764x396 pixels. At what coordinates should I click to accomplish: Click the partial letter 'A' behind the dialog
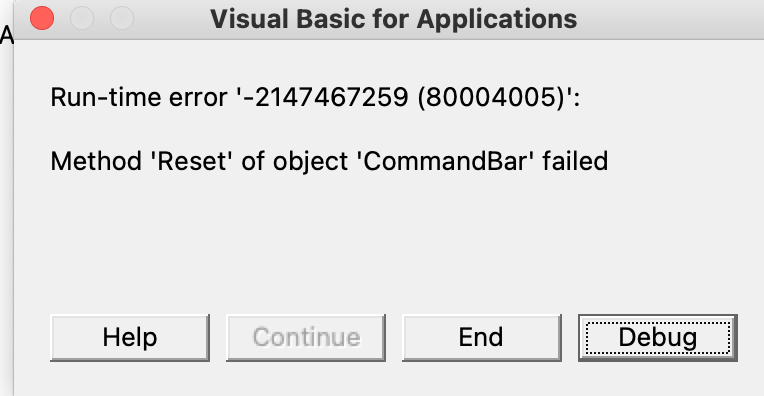[7, 35]
